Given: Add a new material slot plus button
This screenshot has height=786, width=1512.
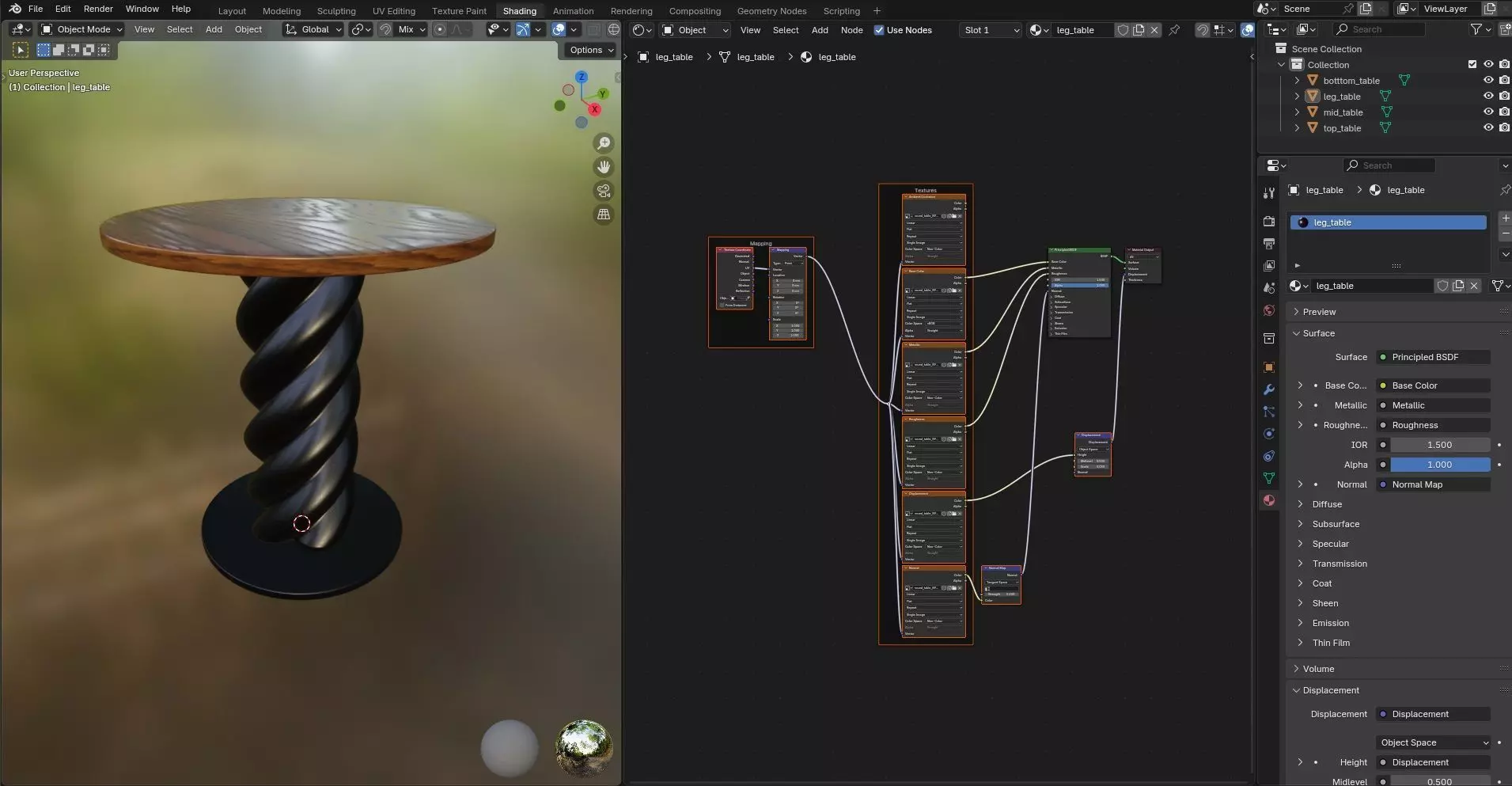Looking at the screenshot, I should (x=1505, y=218).
